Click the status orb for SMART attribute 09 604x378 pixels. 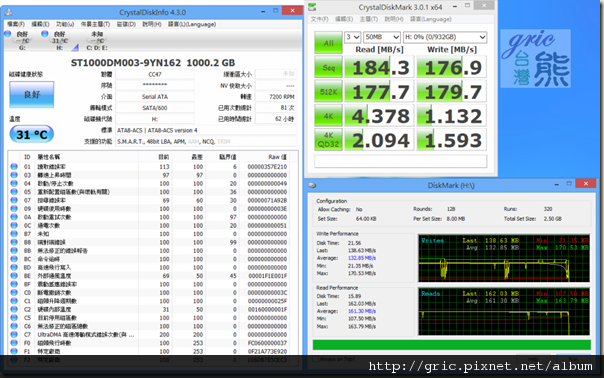tap(14, 208)
